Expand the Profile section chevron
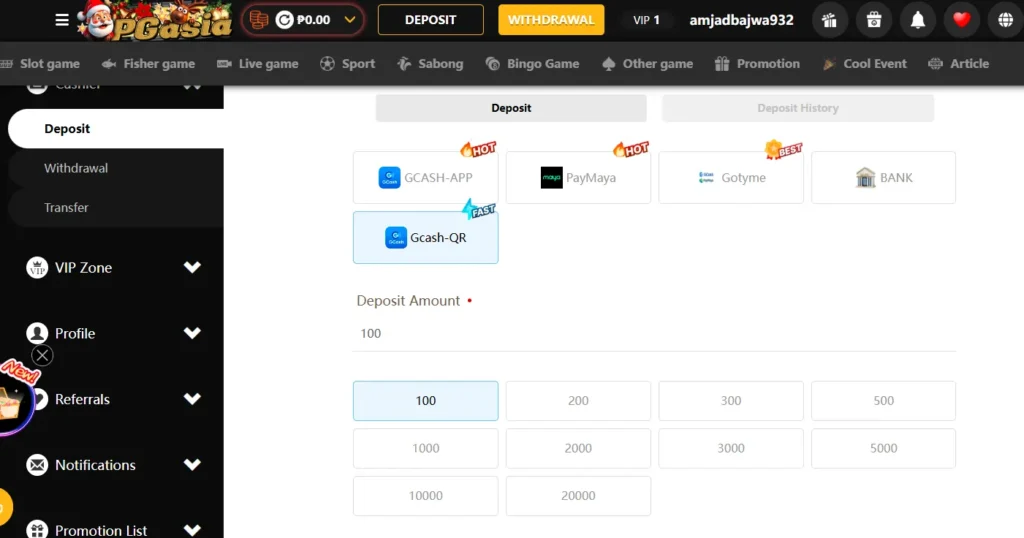This screenshot has width=1024, height=538. click(192, 333)
